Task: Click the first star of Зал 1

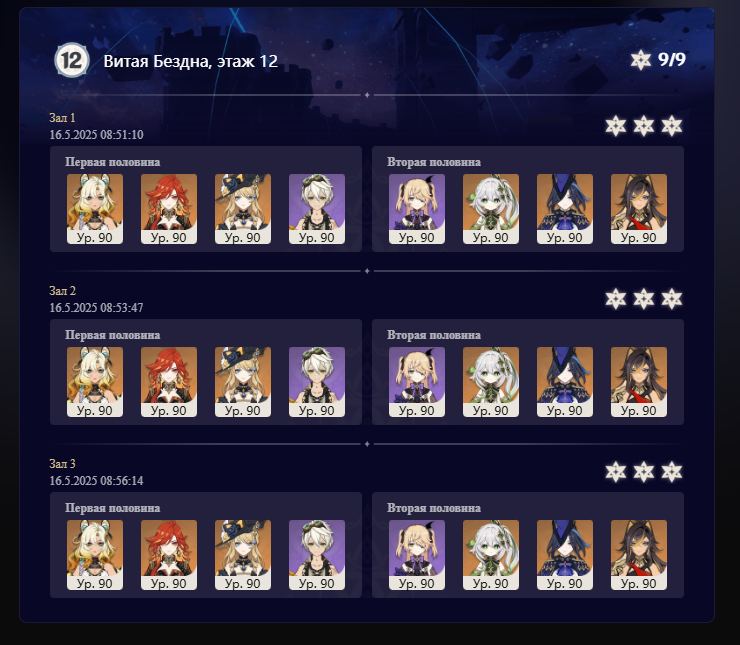Action: click(x=615, y=126)
